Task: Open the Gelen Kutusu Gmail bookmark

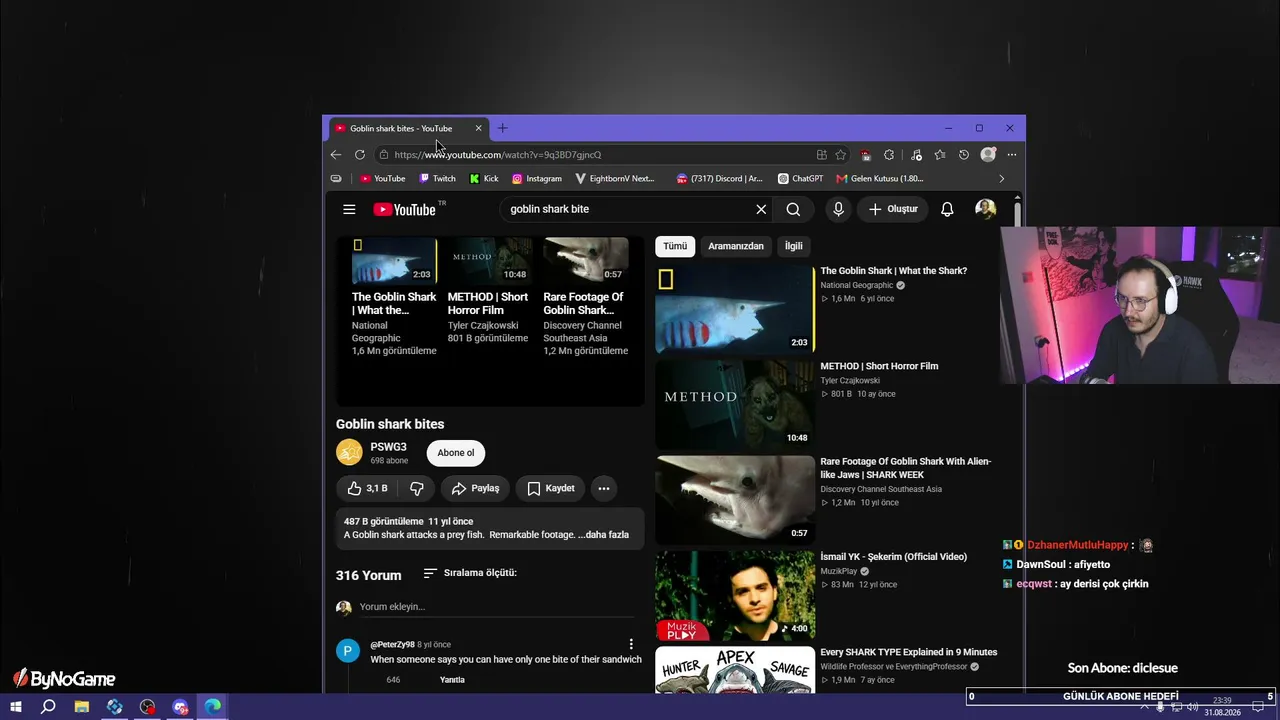Action: 880,179
